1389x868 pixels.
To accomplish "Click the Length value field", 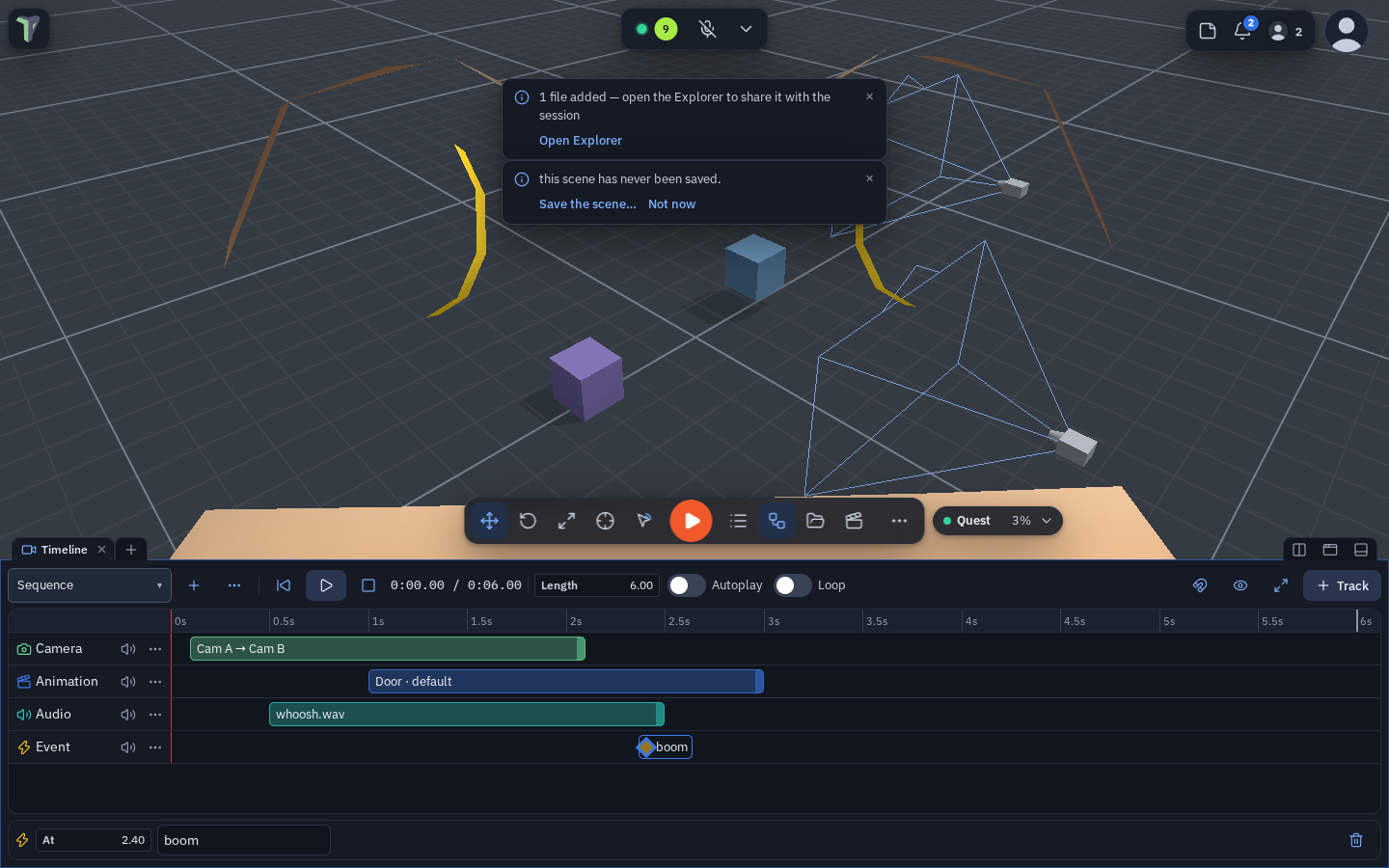I will 597,585.
